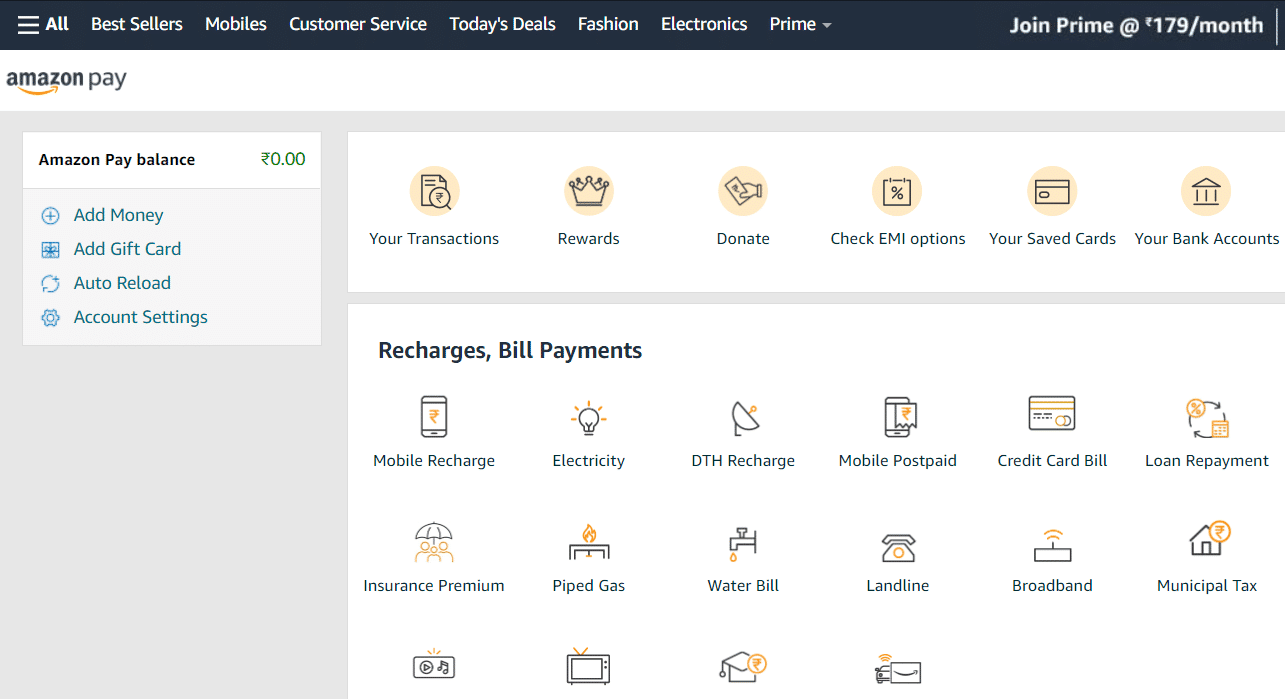
Task: Go to Electronics in navigation bar
Action: pos(704,24)
